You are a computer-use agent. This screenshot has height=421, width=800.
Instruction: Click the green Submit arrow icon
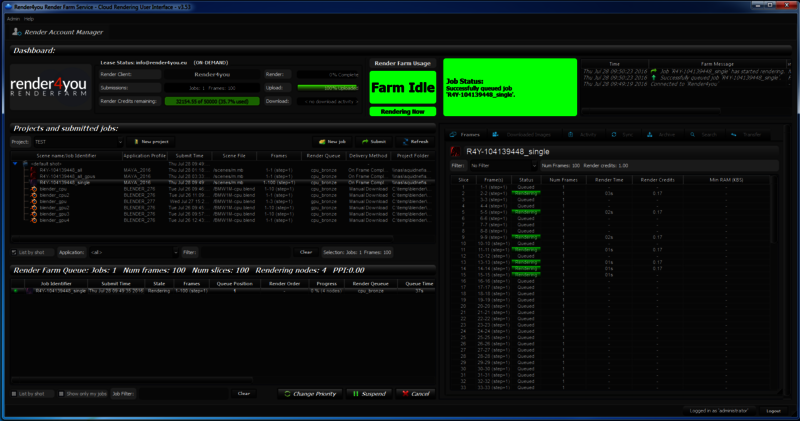[362, 142]
